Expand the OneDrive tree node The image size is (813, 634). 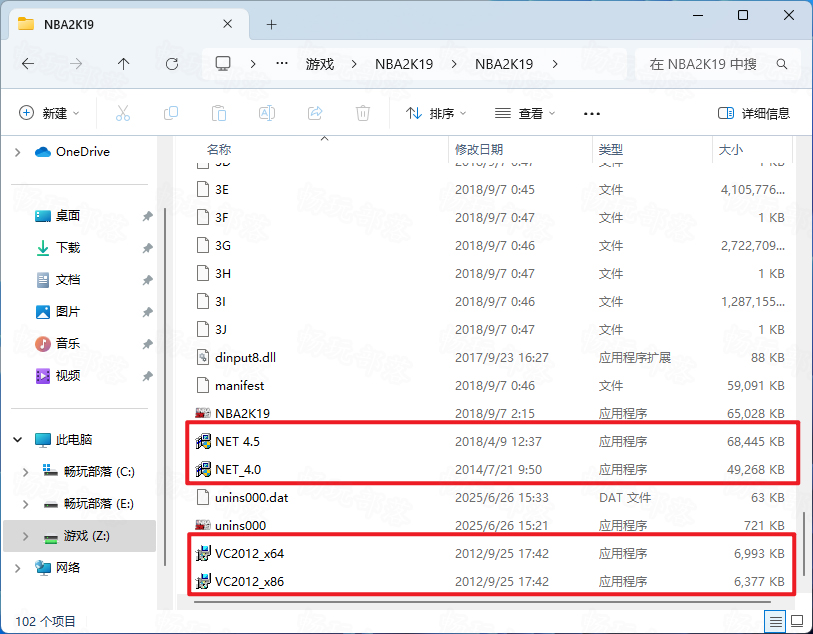tap(18, 152)
